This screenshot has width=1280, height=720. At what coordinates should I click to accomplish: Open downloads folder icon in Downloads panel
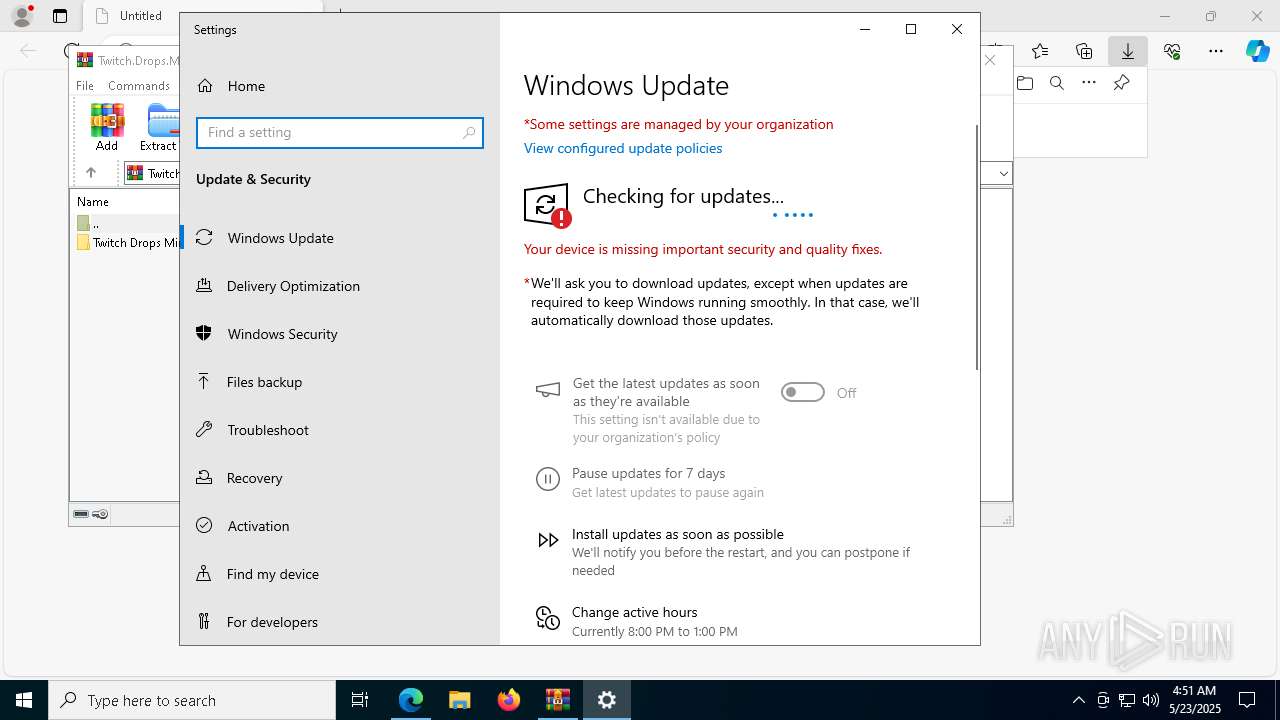1025,83
